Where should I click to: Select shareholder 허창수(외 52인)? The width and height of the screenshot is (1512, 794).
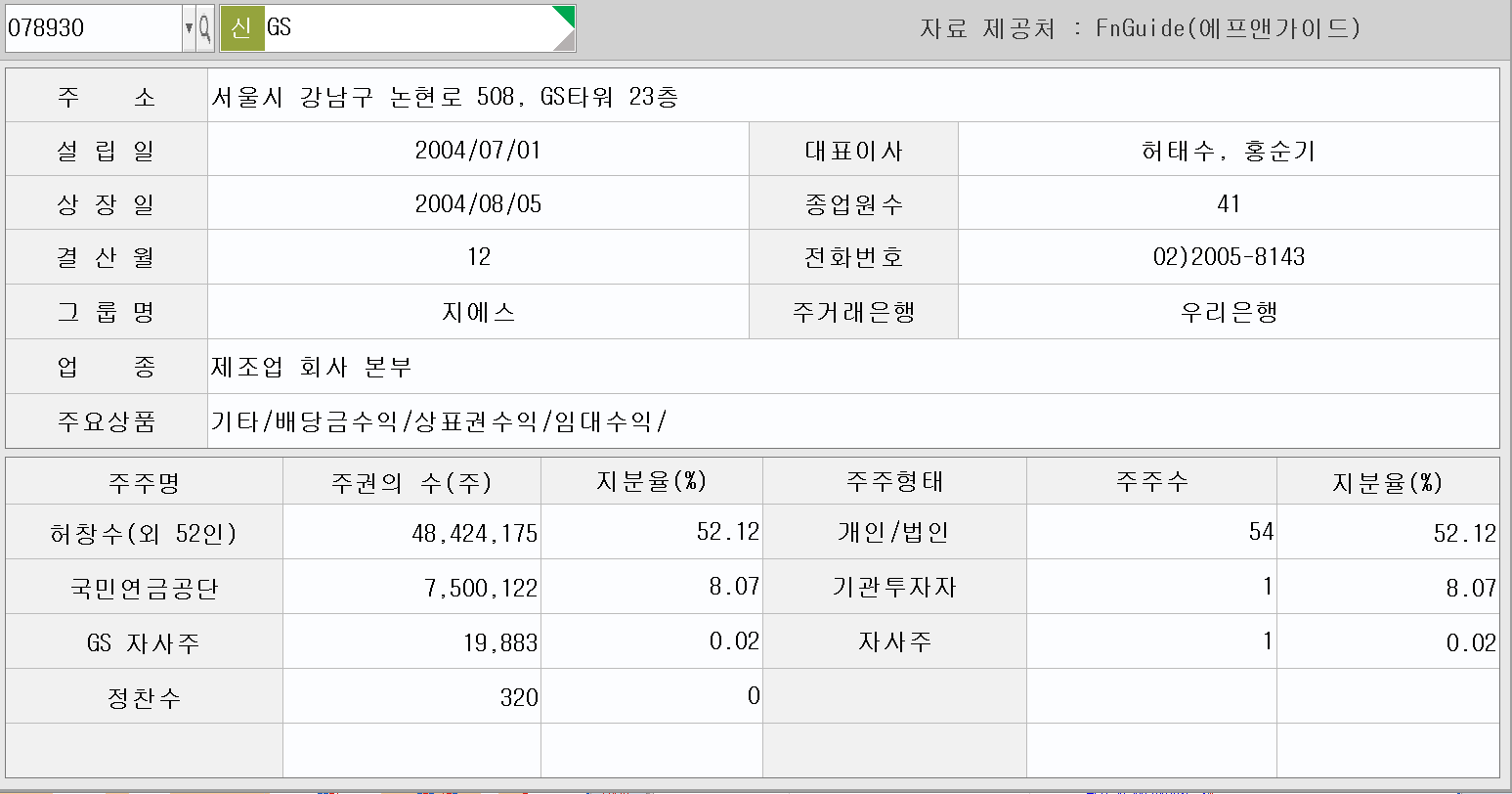tap(144, 532)
